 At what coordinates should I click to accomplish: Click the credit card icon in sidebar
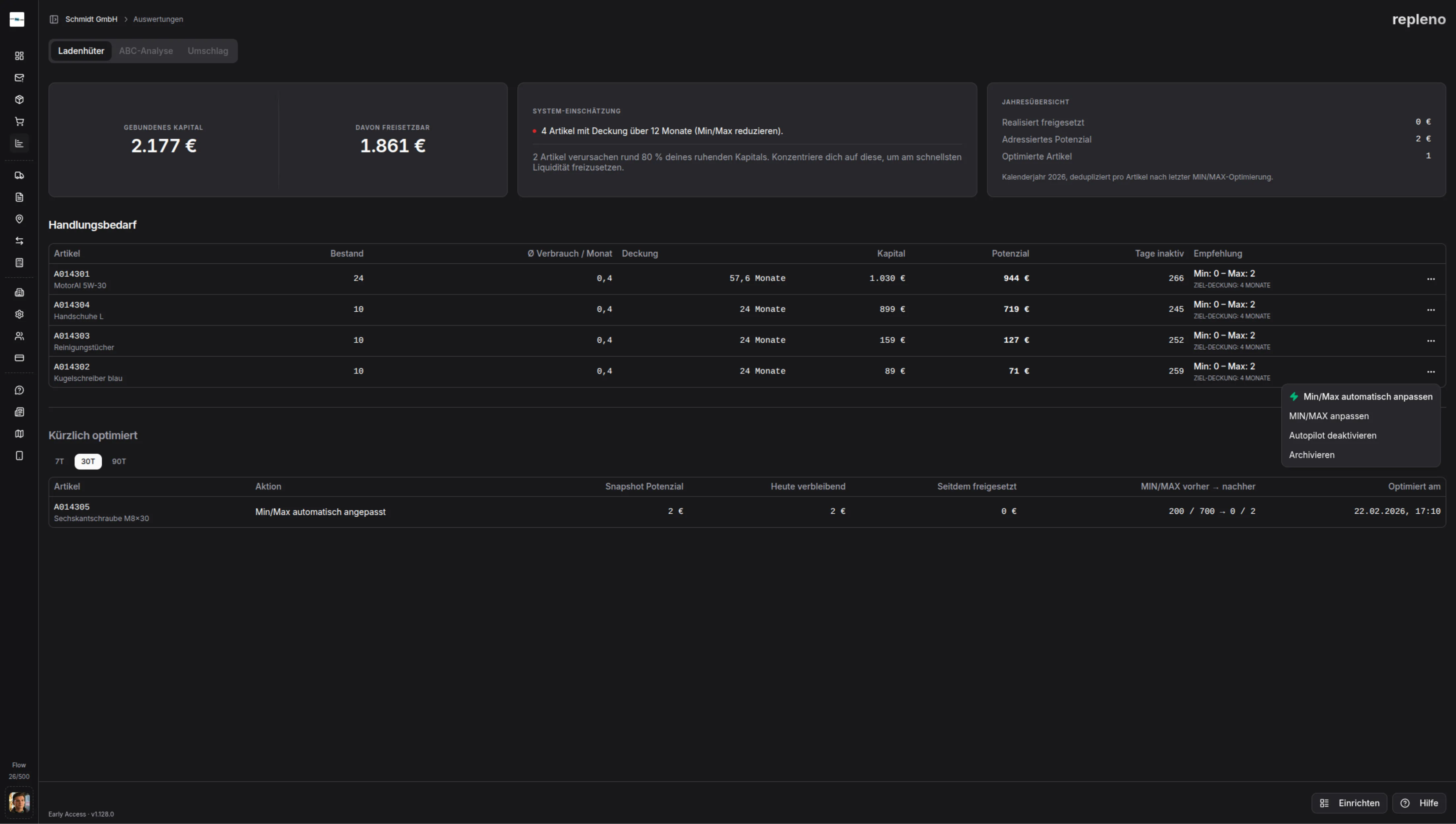[19, 358]
